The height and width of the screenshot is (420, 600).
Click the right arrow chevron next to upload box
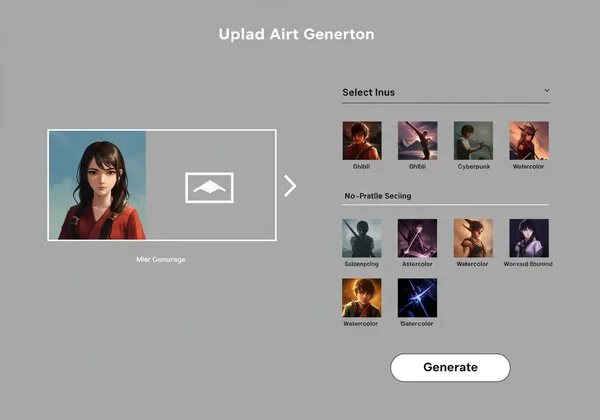(x=290, y=186)
